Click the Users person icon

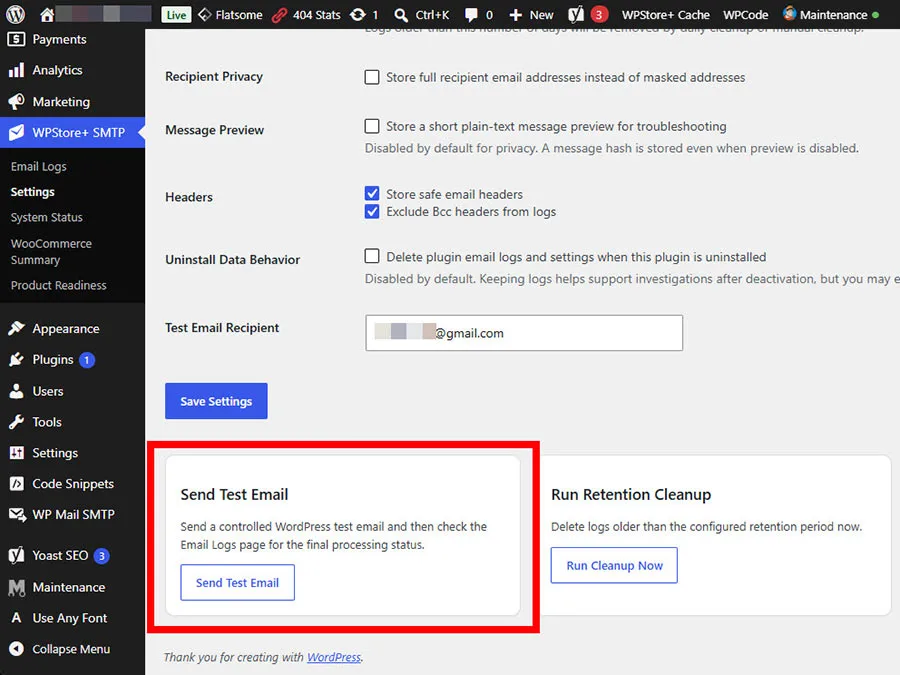pyautogui.click(x=16, y=391)
